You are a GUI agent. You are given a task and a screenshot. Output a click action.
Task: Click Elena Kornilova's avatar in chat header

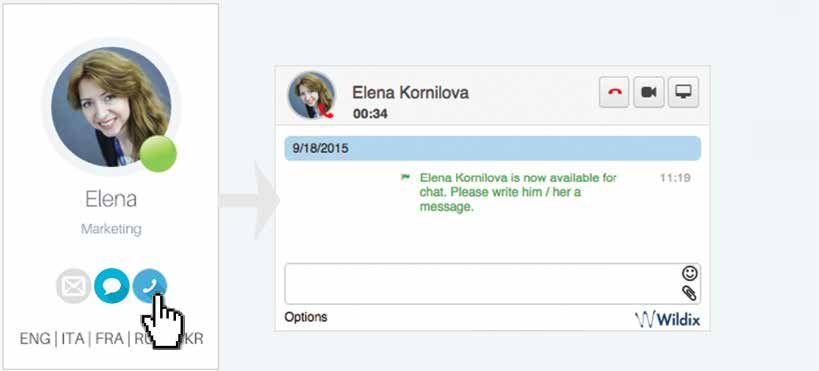pos(312,95)
